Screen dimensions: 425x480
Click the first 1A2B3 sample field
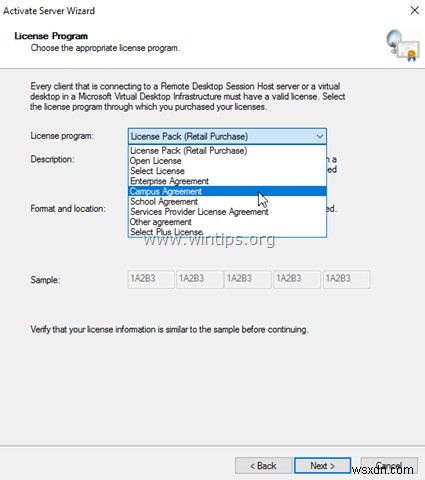(151, 279)
